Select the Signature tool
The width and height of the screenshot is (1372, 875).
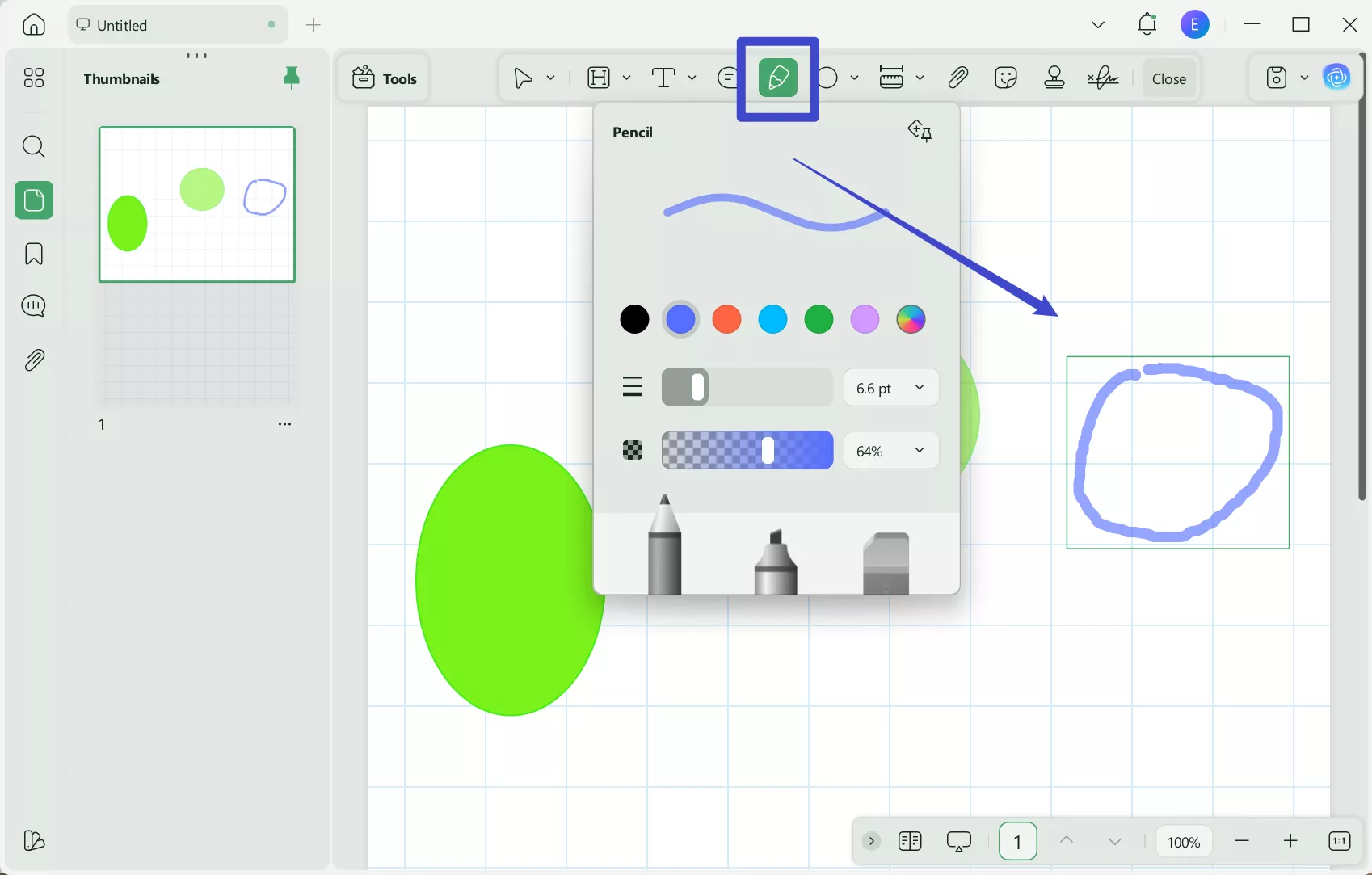1103,78
